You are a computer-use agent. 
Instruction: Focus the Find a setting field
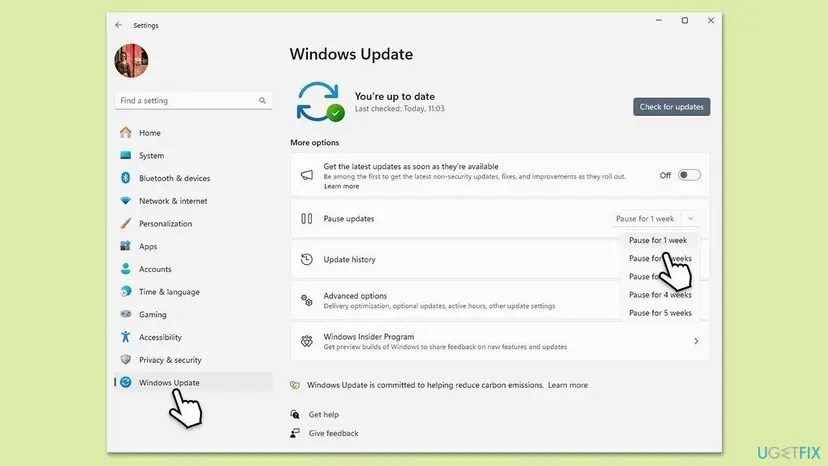[x=193, y=100]
